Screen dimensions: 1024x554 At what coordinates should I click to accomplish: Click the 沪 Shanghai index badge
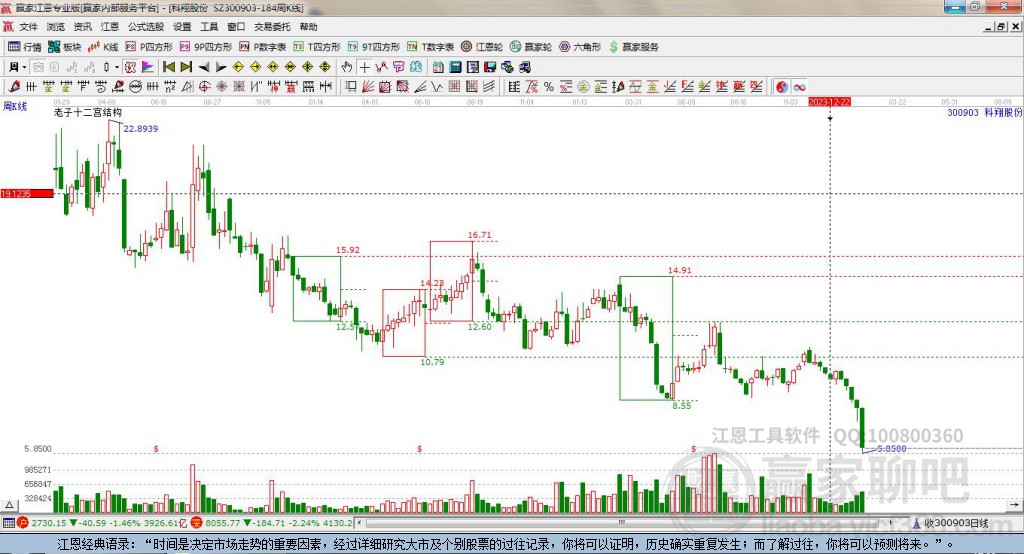23,523
